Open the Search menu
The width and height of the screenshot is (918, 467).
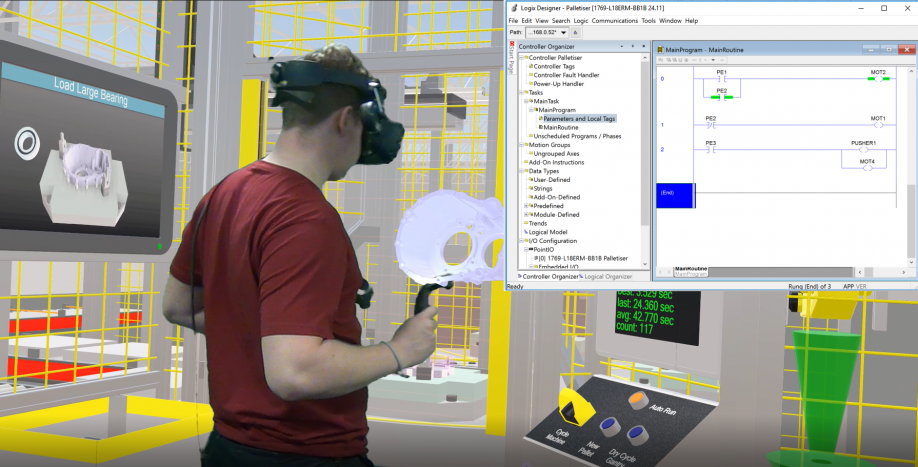pyautogui.click(x=561, y=20)
